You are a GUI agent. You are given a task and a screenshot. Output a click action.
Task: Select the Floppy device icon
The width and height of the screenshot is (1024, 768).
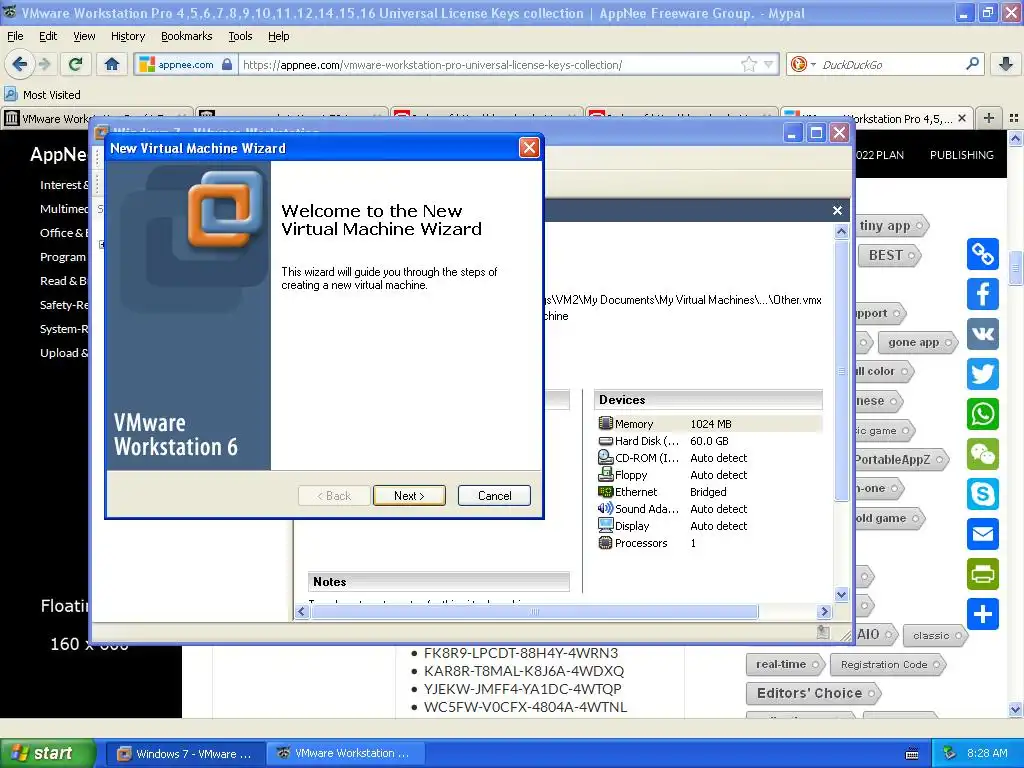pos(605,474)
